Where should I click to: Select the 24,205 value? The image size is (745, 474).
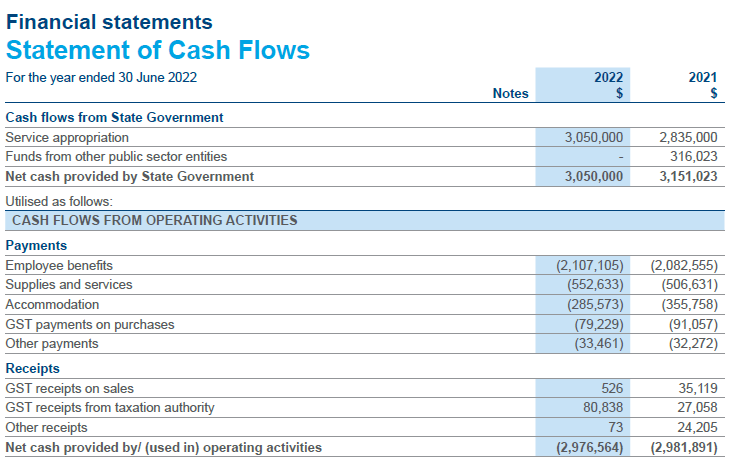click(697, 427)
